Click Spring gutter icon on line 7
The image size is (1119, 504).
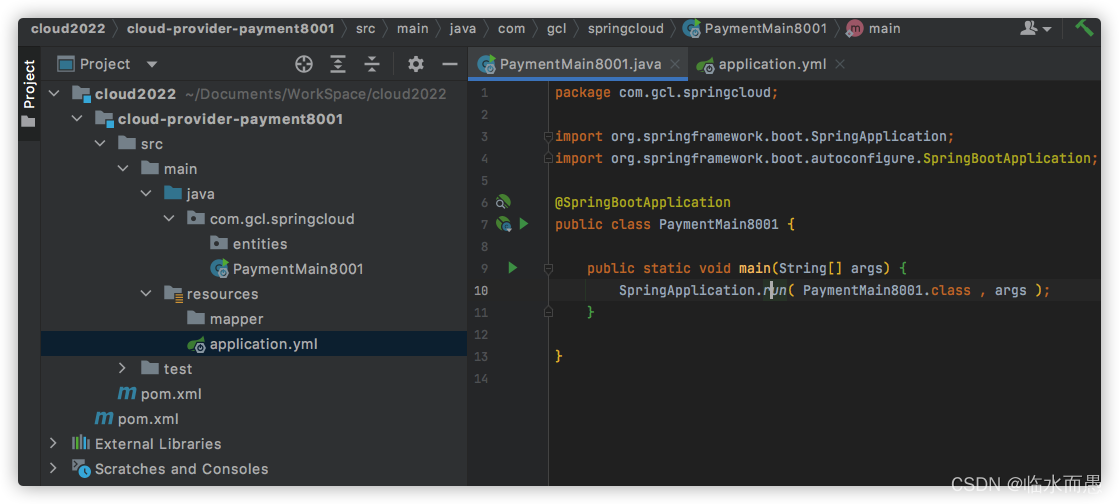(x=504, y=224)
